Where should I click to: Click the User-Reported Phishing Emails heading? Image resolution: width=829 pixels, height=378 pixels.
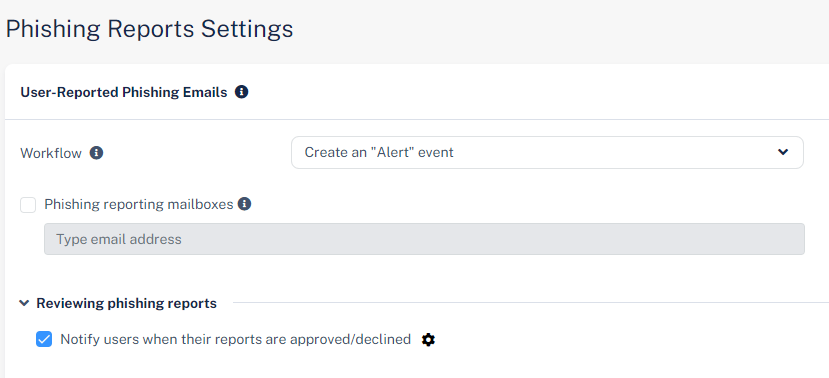[124, 93]
